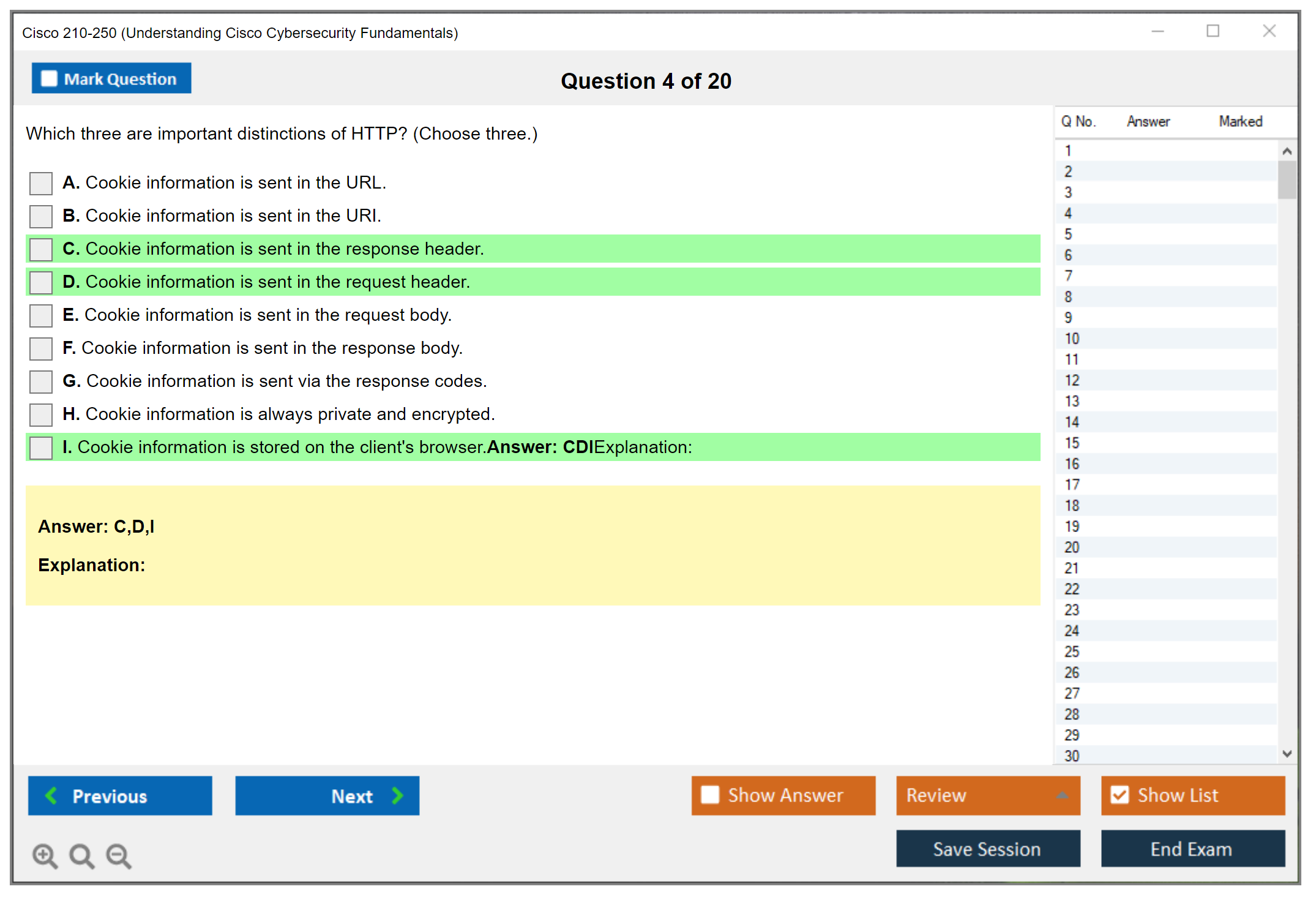
Task: Click the green left arrow on Previous
Action: coord(51,795)
